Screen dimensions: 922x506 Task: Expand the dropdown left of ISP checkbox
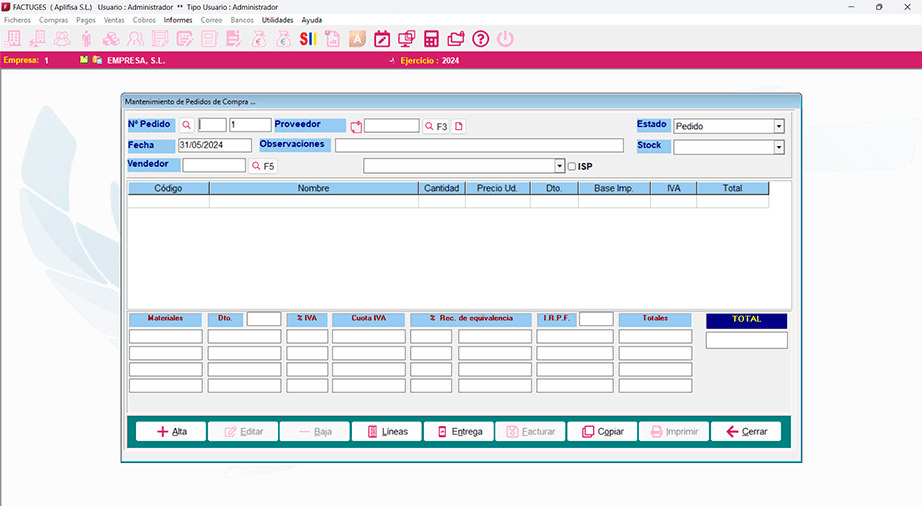click(559, 166)
